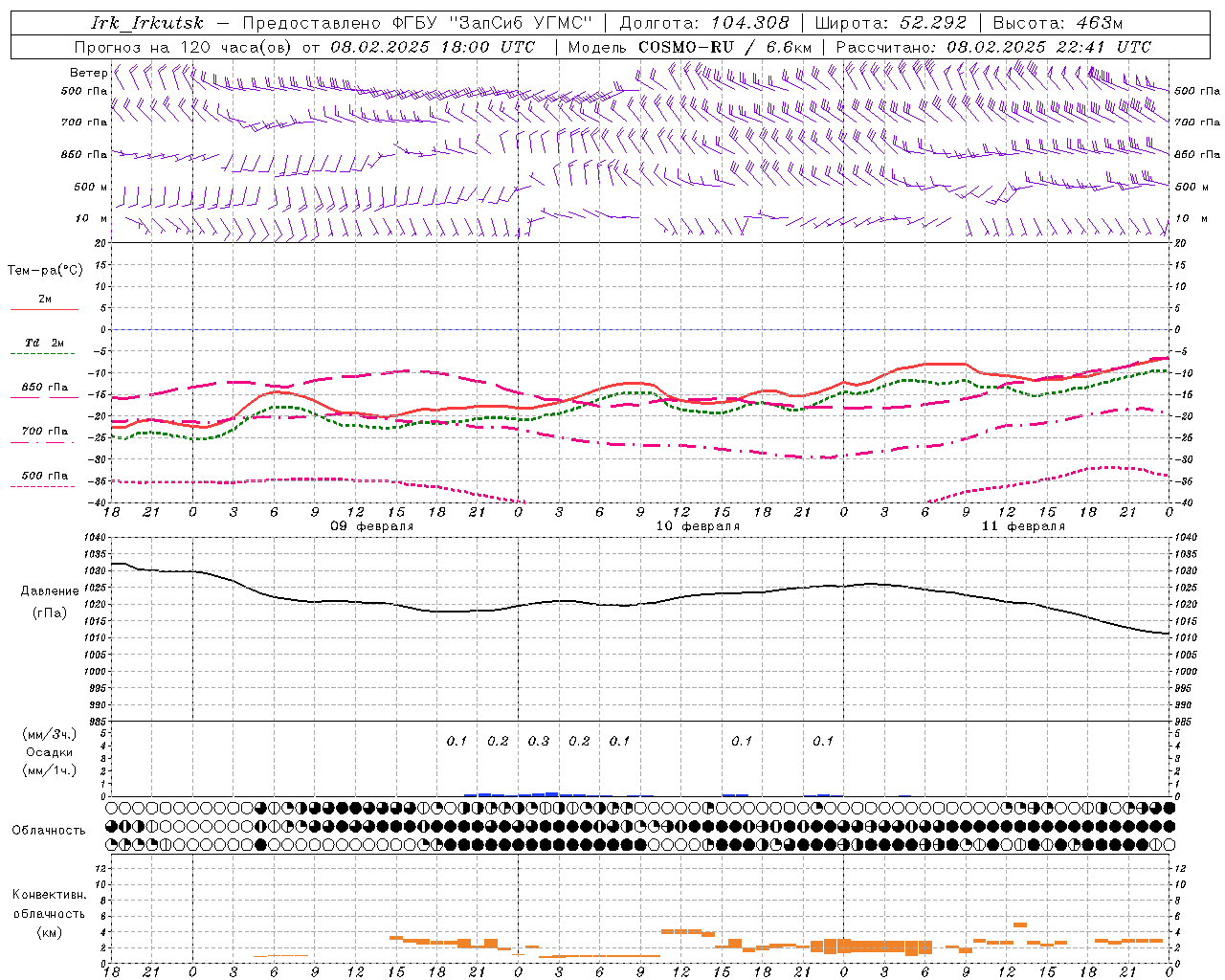Click the latitude value Широта: 52.292

click(891, 23)
